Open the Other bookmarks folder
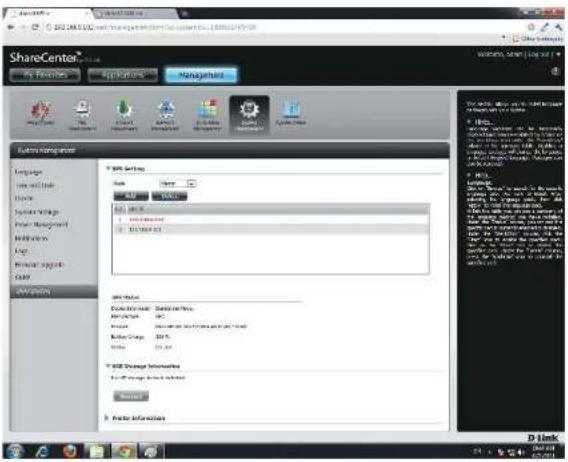This screenshot has height=462, width=568. pyautogui.click(x=538, y=38)
